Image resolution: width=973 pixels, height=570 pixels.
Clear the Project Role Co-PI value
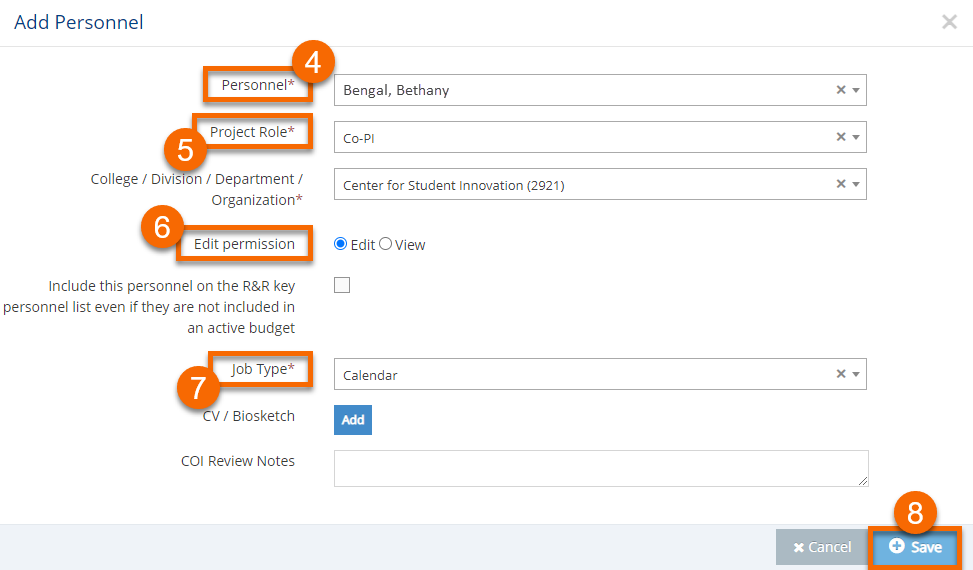[x=841, y=137]
